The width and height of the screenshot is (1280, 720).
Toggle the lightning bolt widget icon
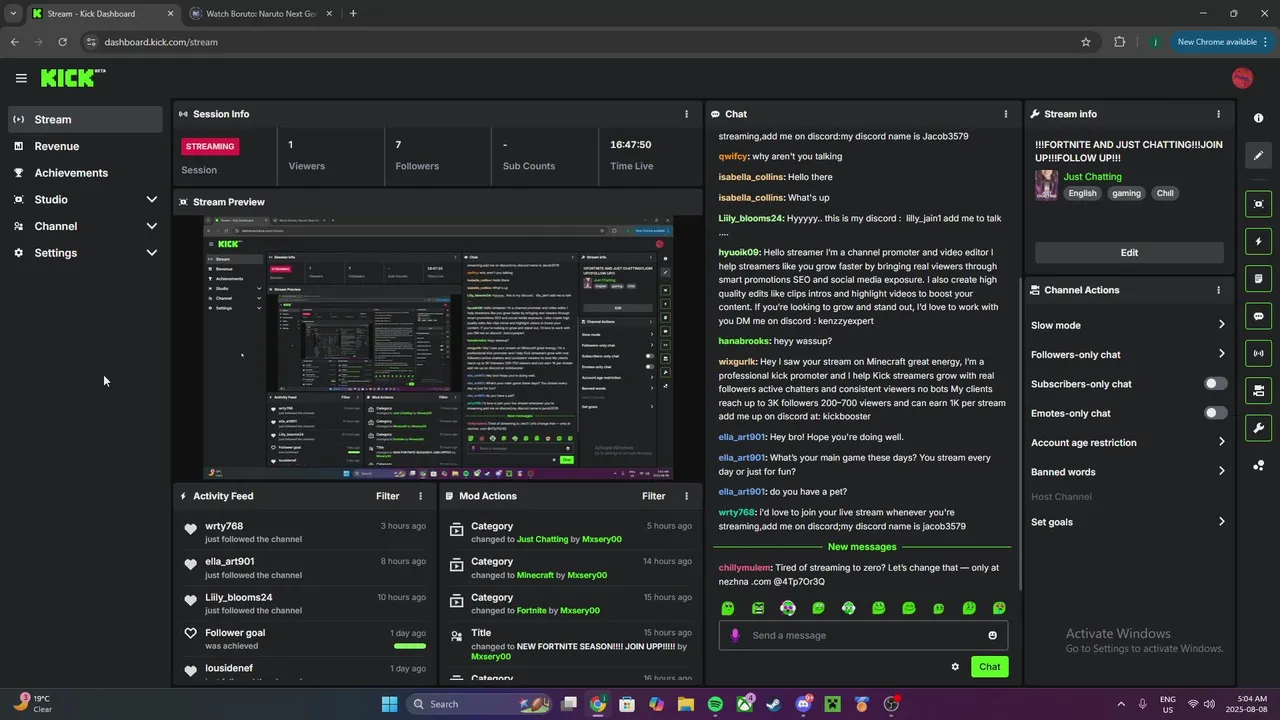1258,242
